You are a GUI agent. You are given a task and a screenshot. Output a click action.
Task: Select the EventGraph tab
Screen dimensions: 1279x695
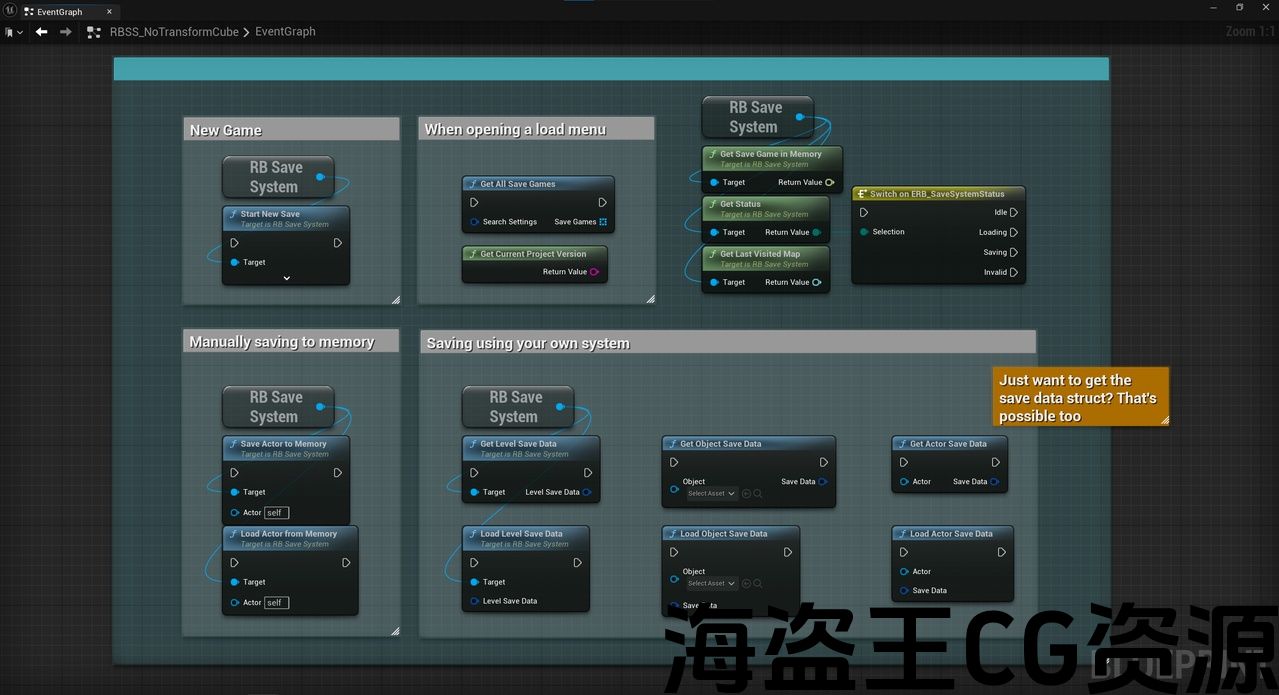click(58, 12)
